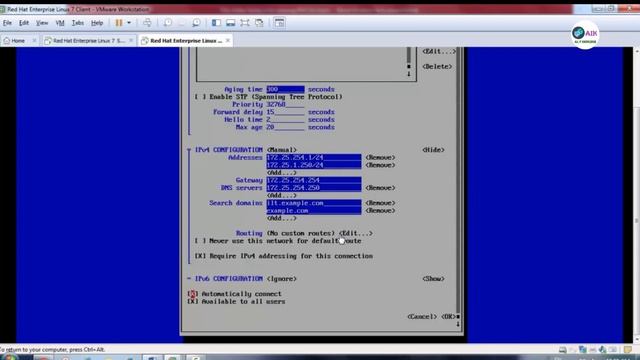Remove the example.com search domain
This screenshot has width=640, height=360.
tap(380, 211)
